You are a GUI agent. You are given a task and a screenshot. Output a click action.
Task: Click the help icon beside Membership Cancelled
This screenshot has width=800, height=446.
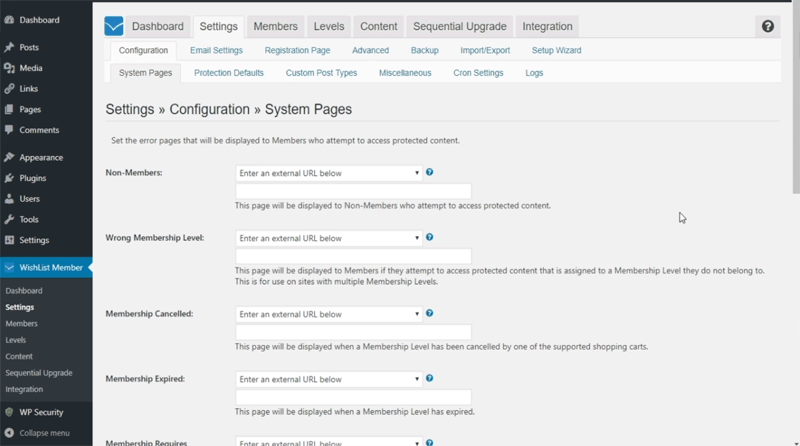[430, 313]
